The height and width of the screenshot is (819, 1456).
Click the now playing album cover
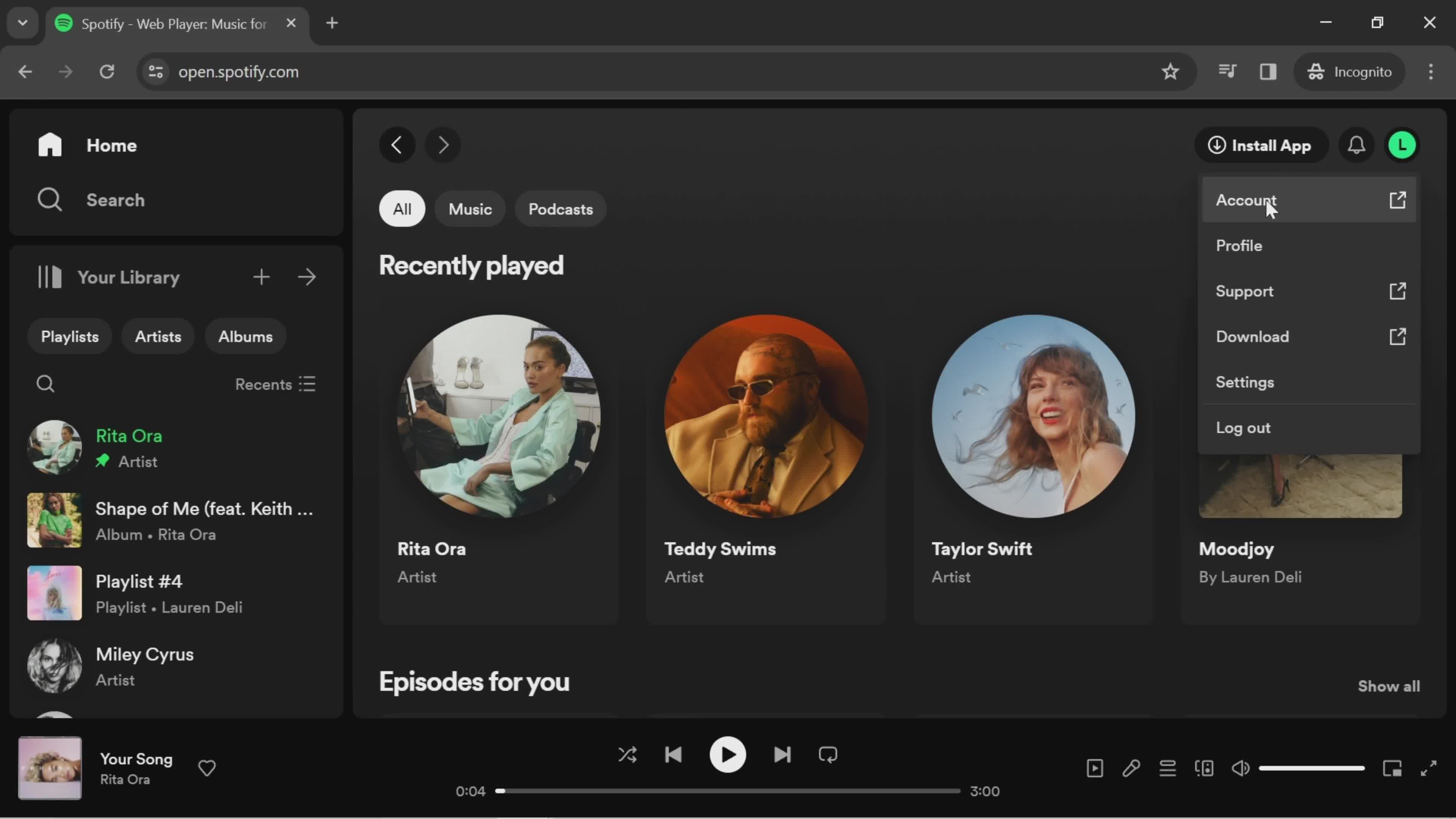50,768
